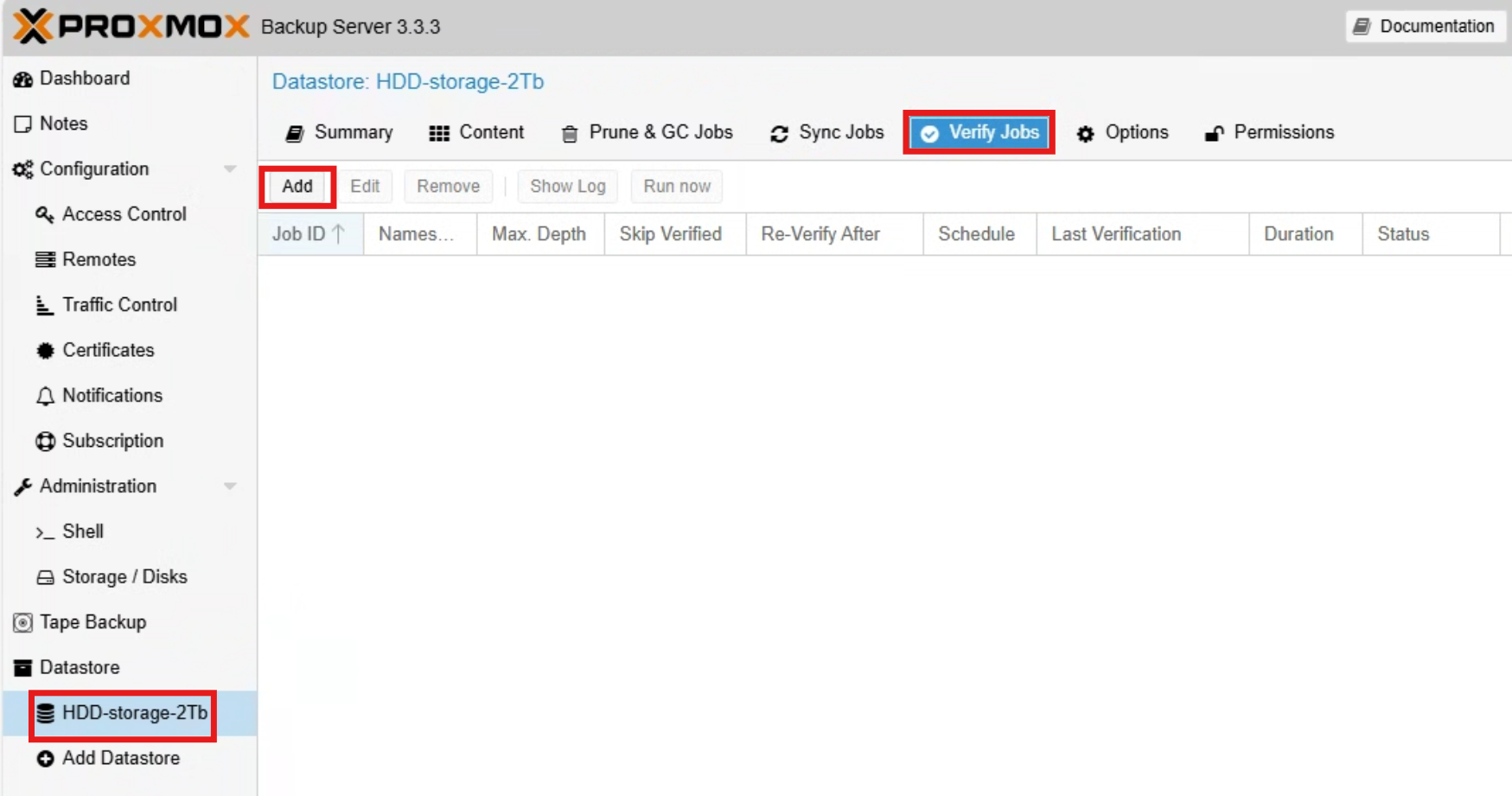This screenshot has width=1512, height=796.
Task: Select Subscription in the sidebar
Action: (x=130, y=441)
